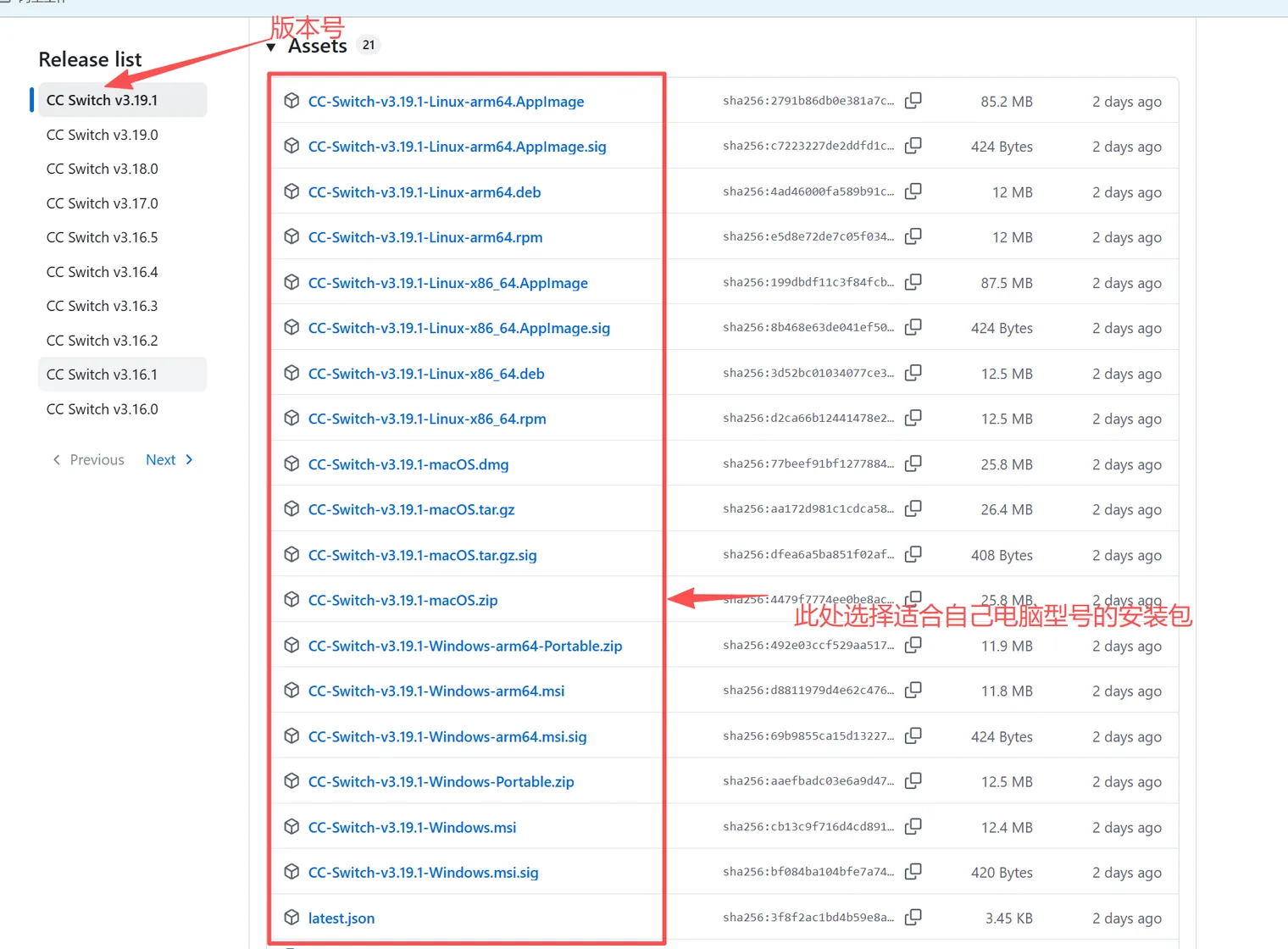Download the latest.json file
Image resolution: width=1288 pixels, height=949 pixels.
[341, 918]
